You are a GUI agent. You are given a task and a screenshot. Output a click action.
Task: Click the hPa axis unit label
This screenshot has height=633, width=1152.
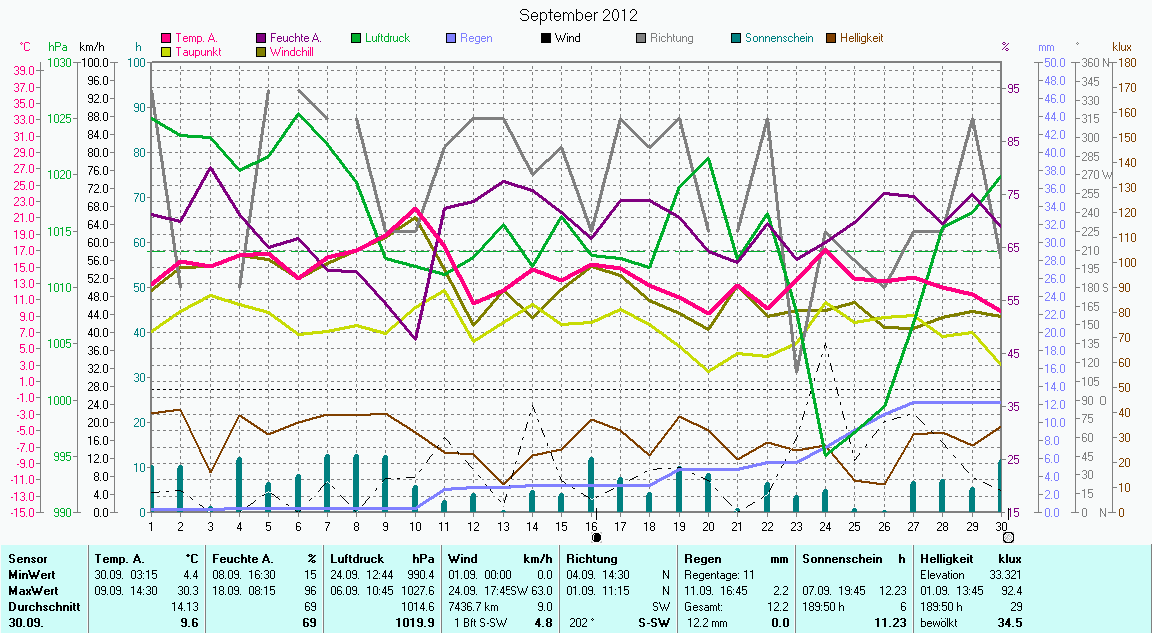59,47
